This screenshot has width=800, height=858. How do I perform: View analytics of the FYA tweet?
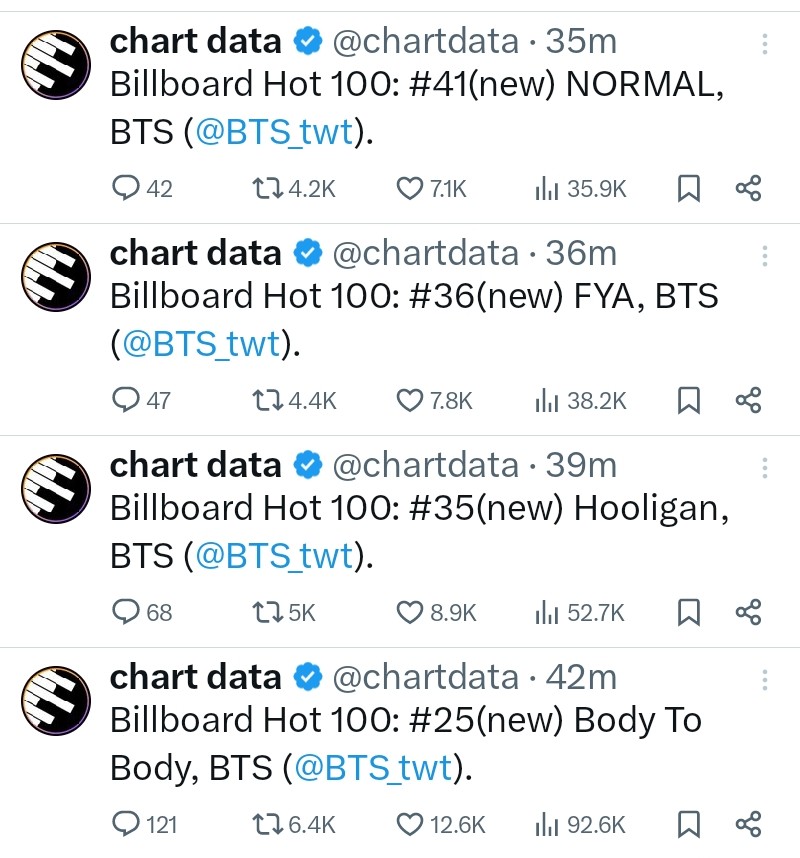[x=546, y=400]
